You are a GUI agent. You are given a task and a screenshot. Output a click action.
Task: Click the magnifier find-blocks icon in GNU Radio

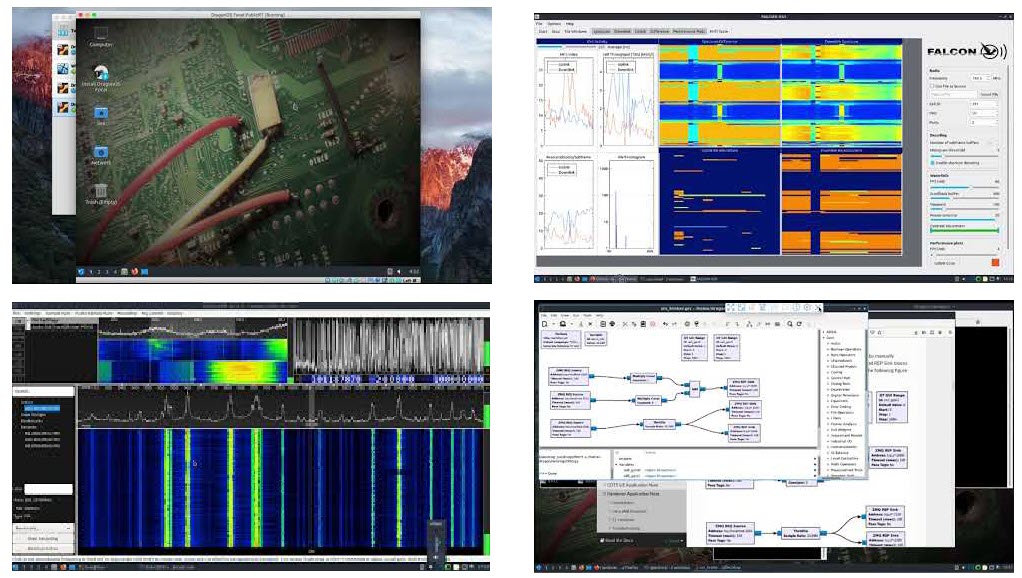click(x=789, y=324)
